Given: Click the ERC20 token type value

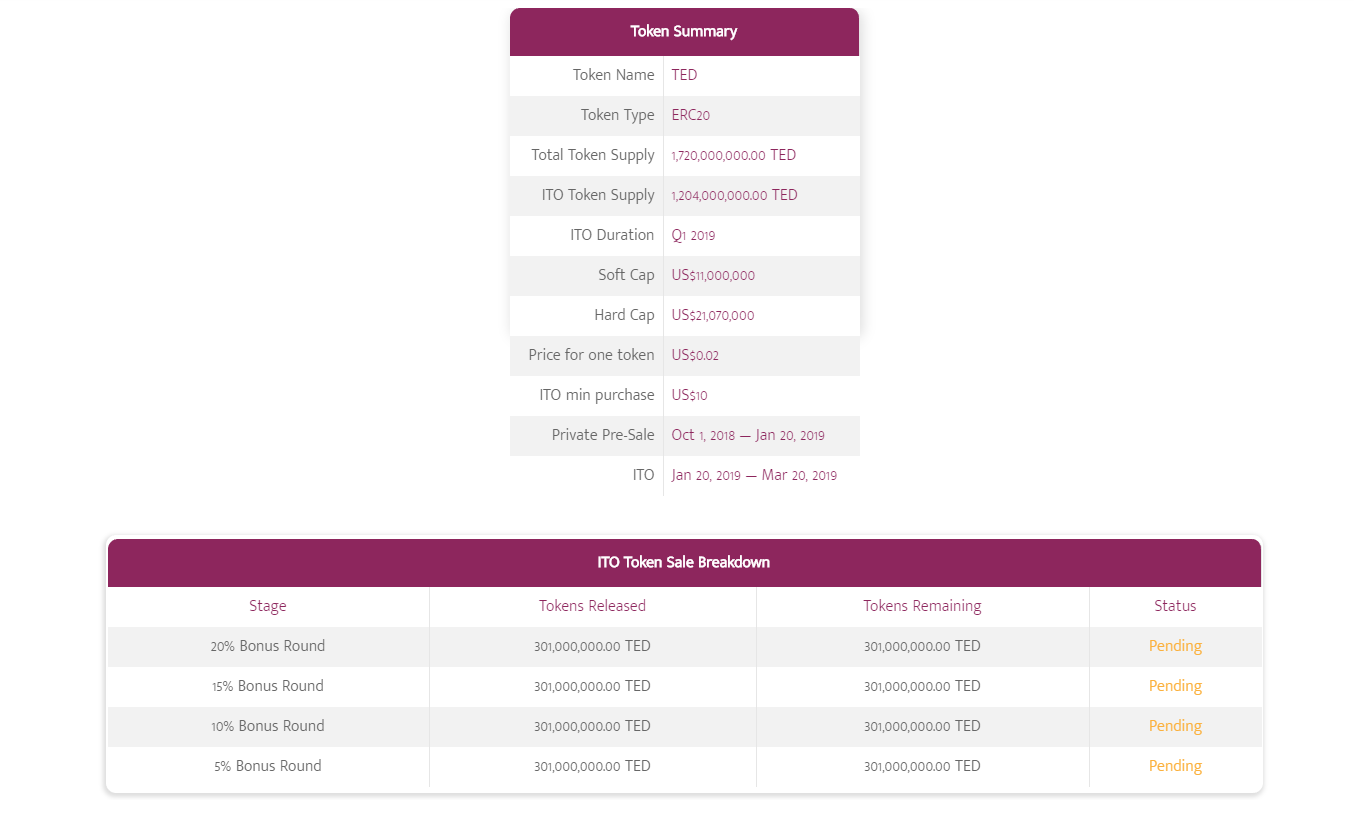Looking at the screenshot, I should coord(691,115).
